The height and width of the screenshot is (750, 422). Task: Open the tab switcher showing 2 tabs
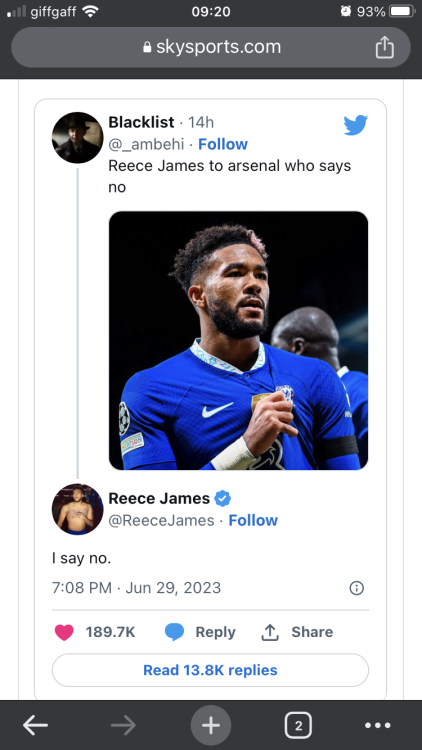click(x=299, y=726)
